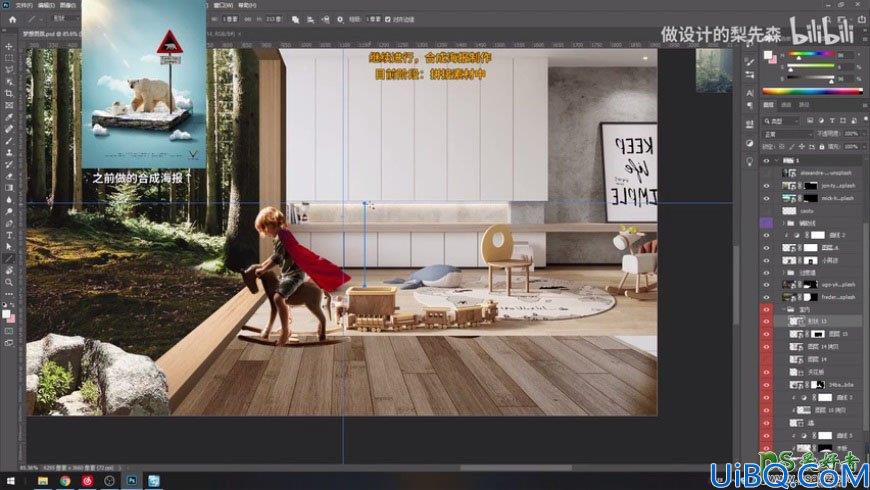Hide the mick-h…plash layer

click(x=766, y=198)
